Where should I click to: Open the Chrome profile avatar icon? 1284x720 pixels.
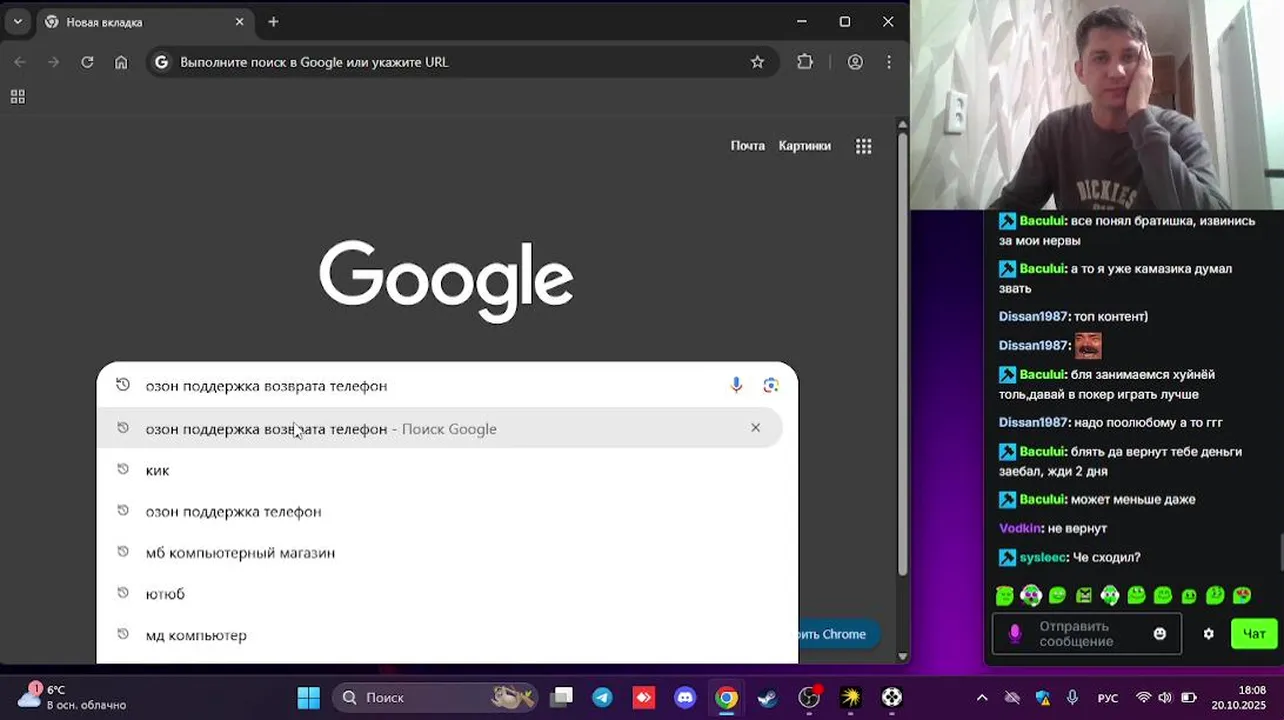click(855, 62)
